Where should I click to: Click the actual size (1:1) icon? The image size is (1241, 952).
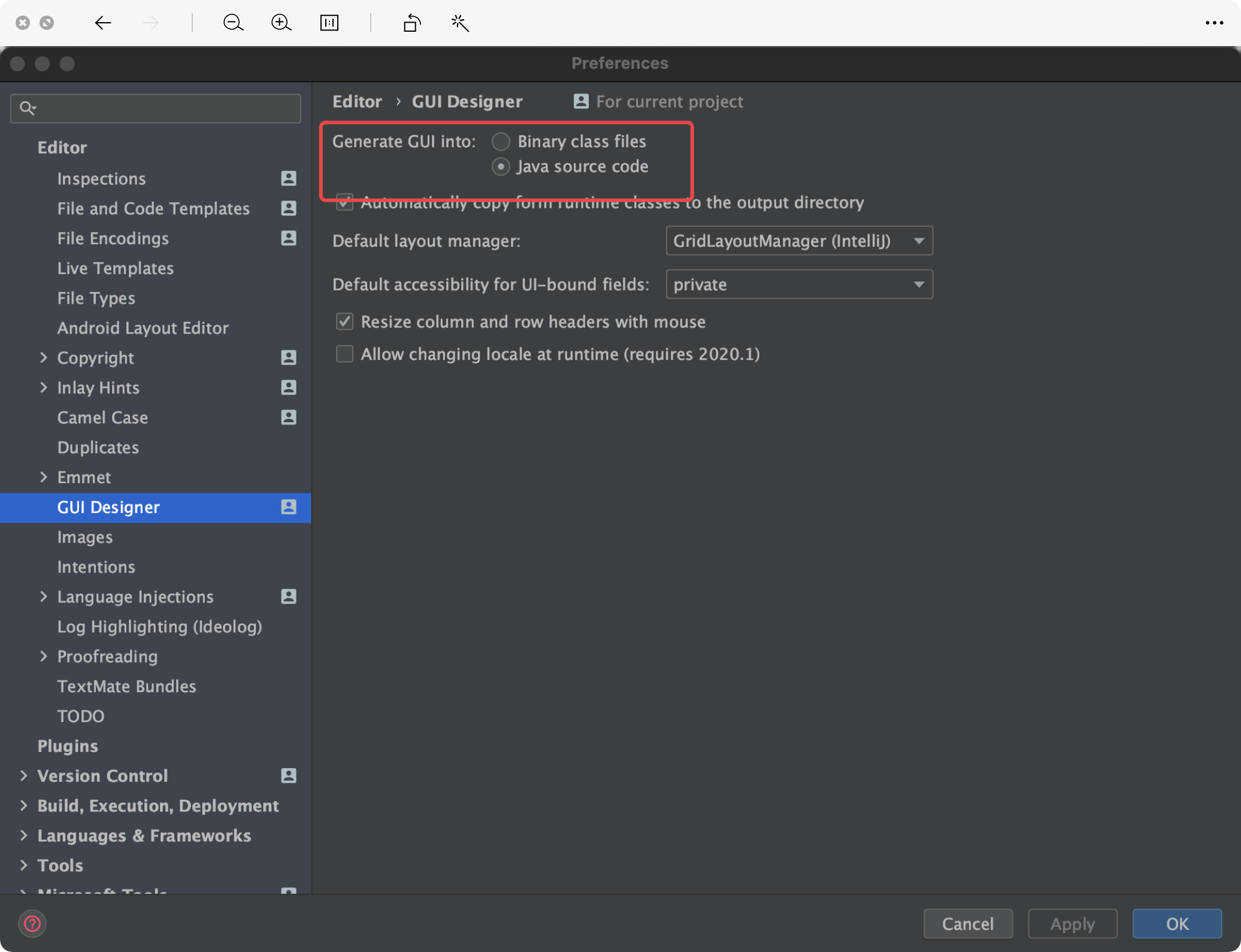click(x=329, y=23)
